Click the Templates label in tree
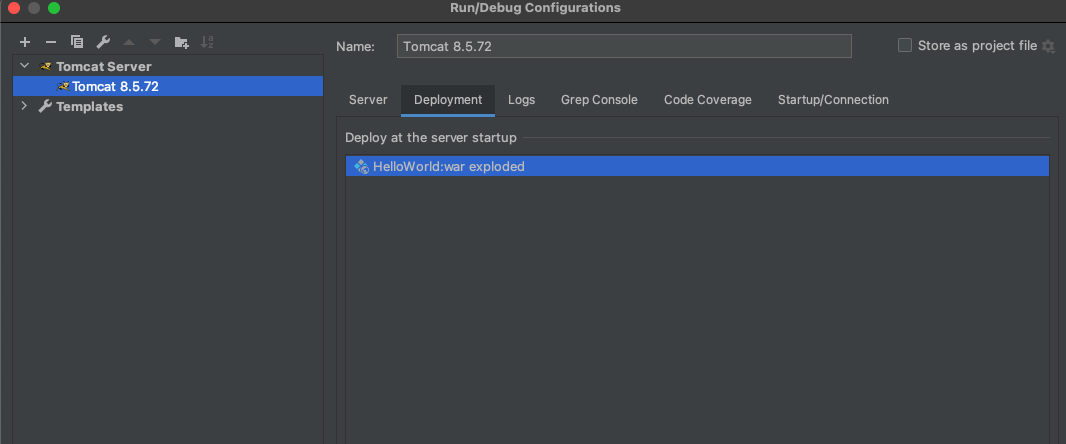Viewport: 1066px width, 444px height. pyautogui.click(x=90, y=106)
